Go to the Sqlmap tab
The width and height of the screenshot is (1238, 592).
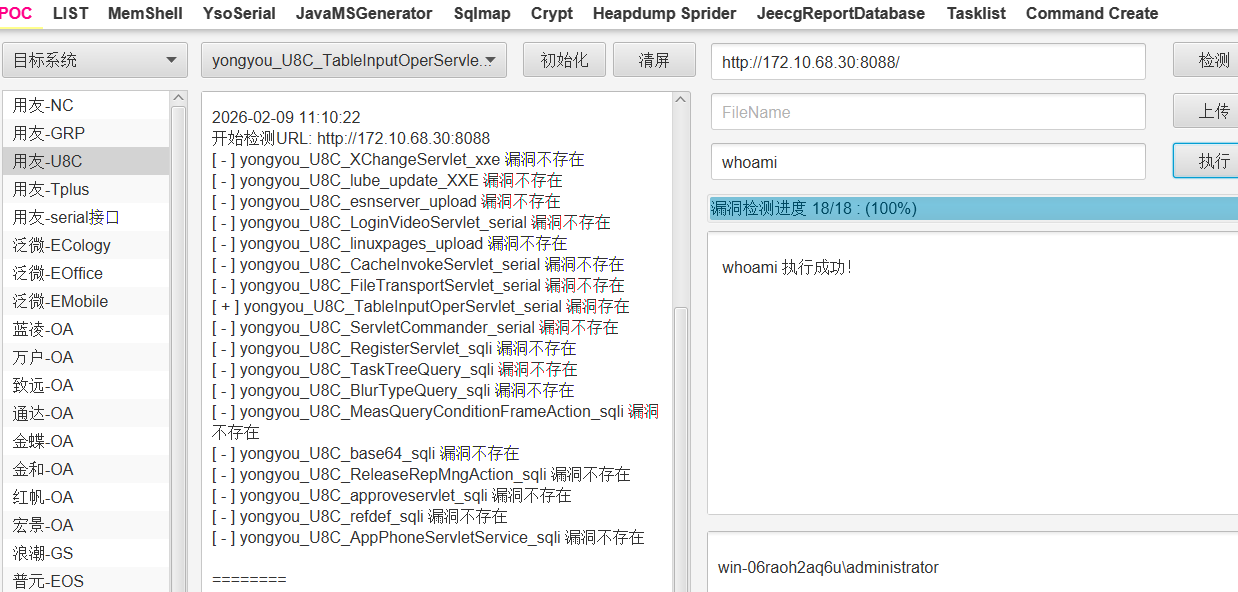pyautogui.click(x=482, y=13)
